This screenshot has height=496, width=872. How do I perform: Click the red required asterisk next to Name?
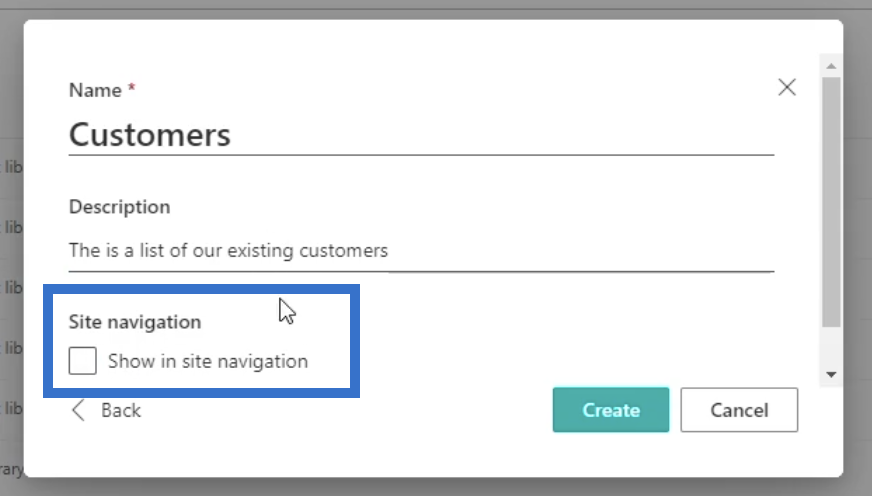point(132,87)
